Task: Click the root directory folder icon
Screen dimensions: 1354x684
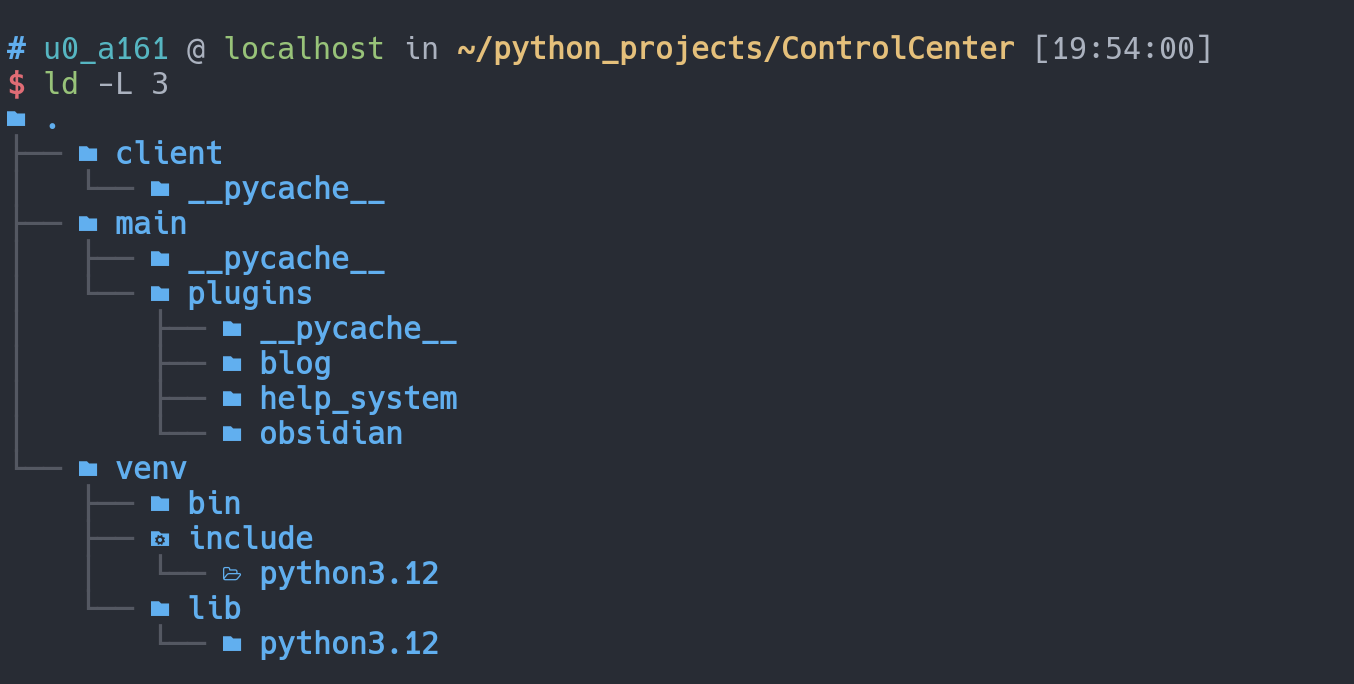Action: 16,119
